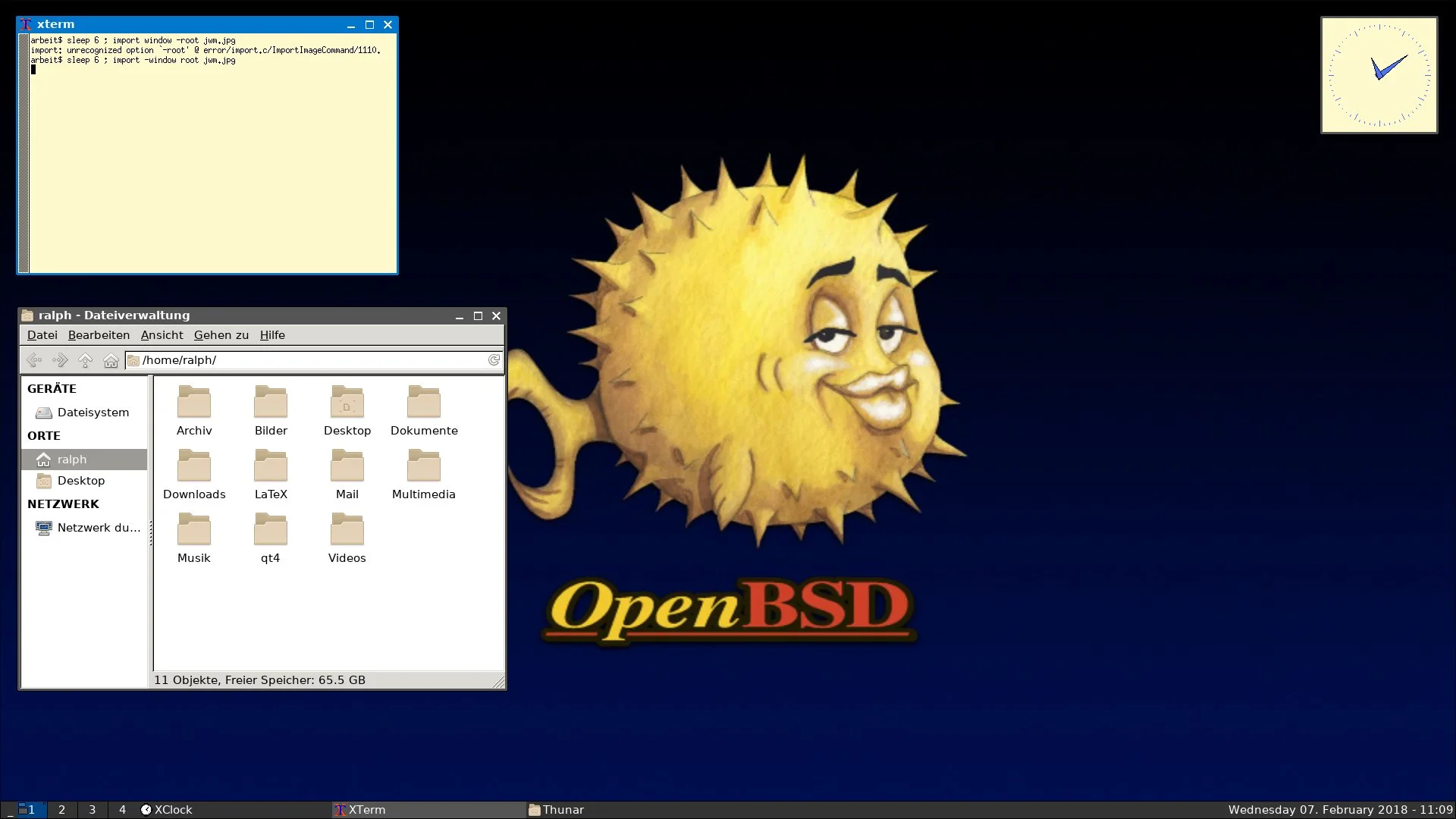This screenshot has width=1456, height=819.
Task: Open the Hilfe menu
Action: click(272, 335)
